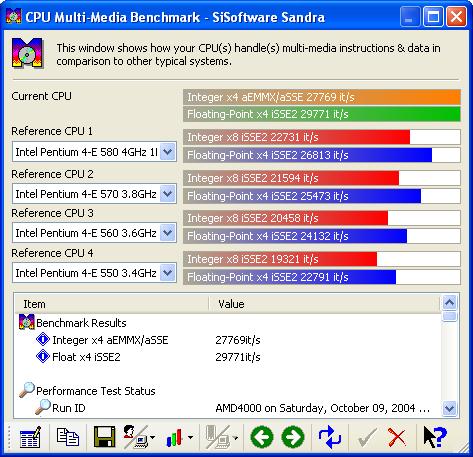Select the Benchmark Results tree item
Viewport: 473px width, 457px height.
[x=81, y=323]
